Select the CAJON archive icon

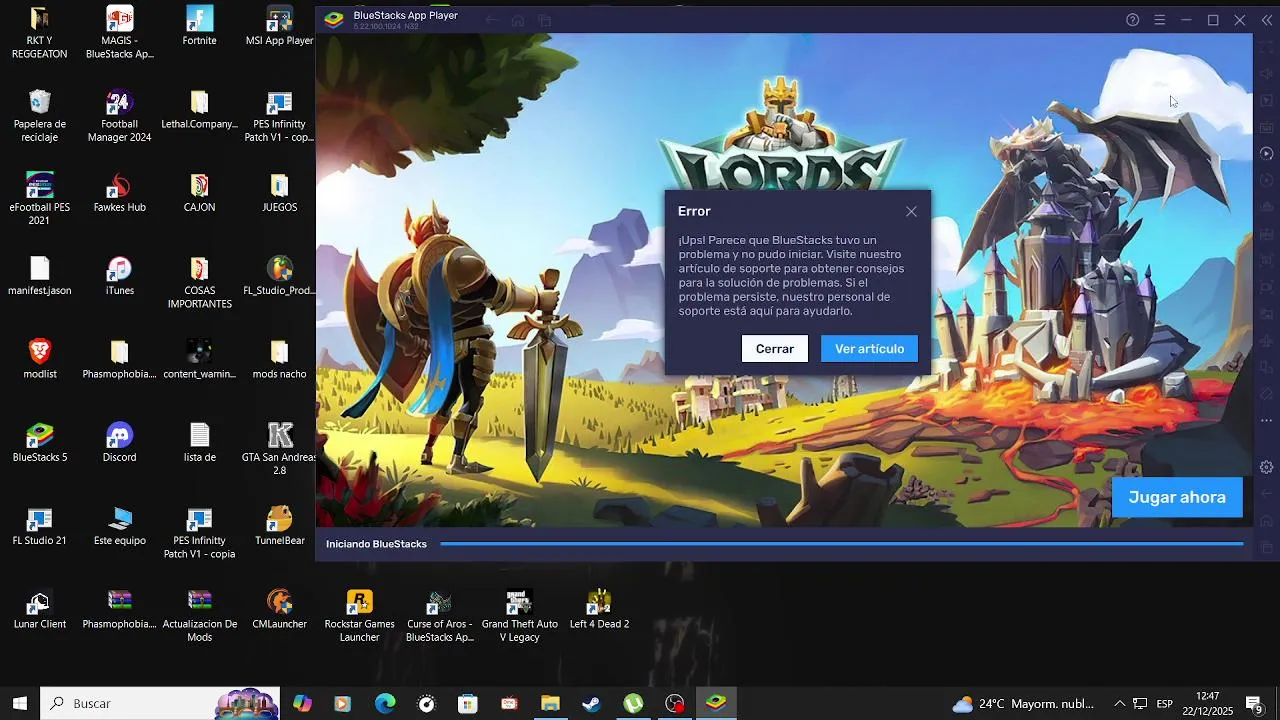coord(200,193)
